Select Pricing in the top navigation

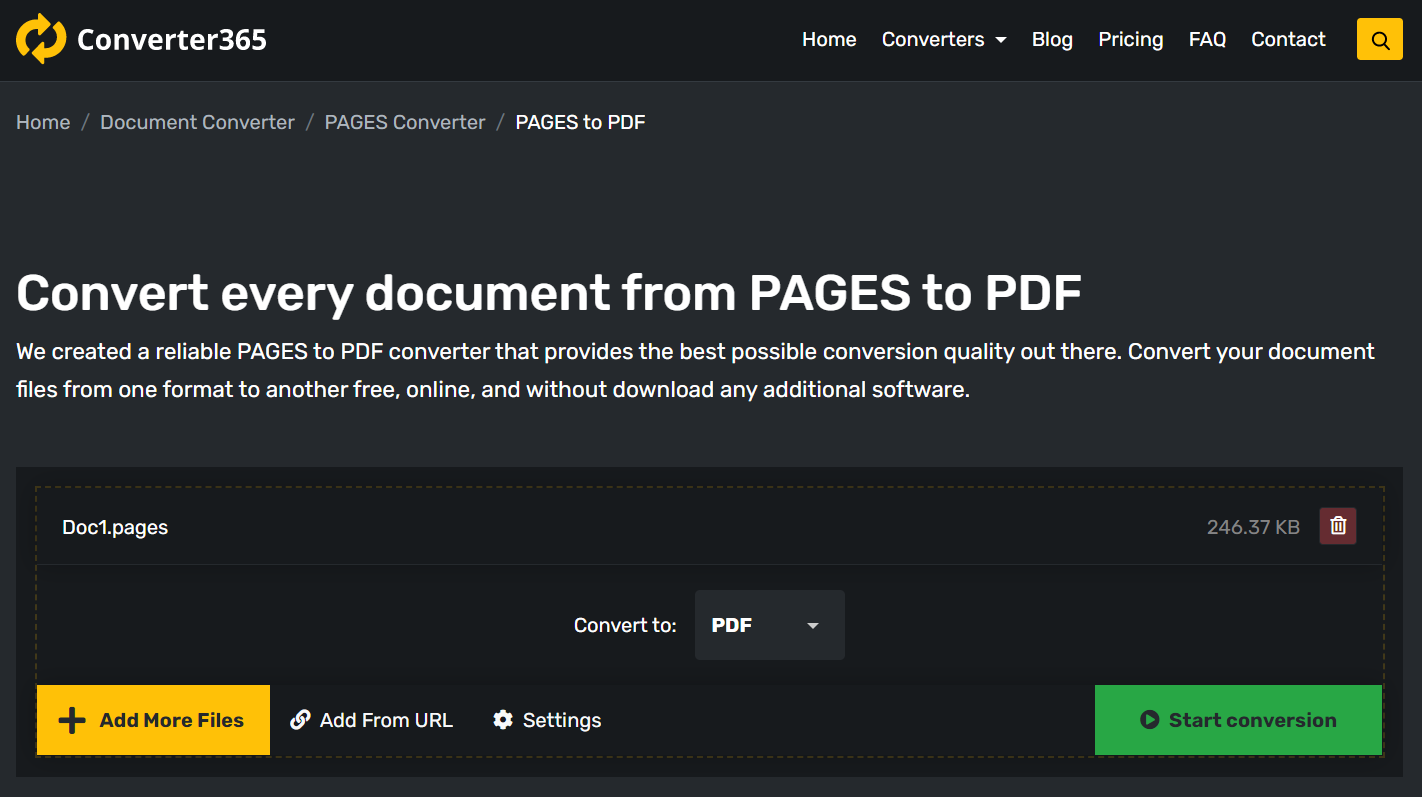point(1130,39)
